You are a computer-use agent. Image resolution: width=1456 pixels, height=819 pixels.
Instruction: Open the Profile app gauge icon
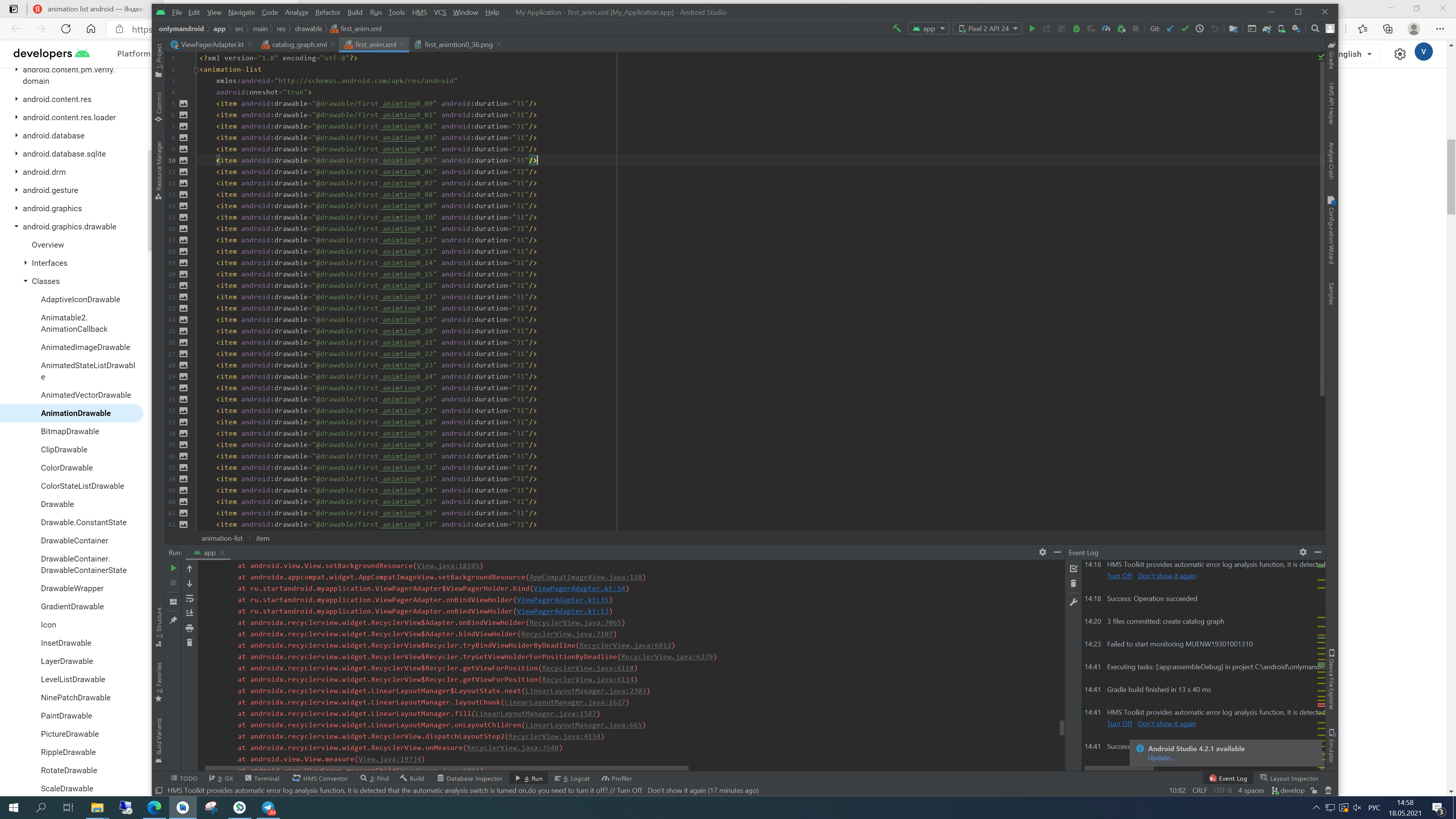pos(1106,28)
